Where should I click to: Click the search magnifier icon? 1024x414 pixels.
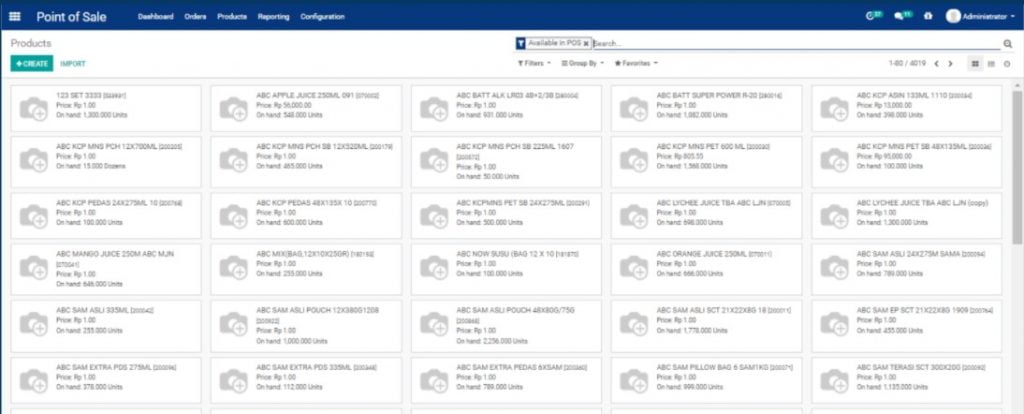1007,44
